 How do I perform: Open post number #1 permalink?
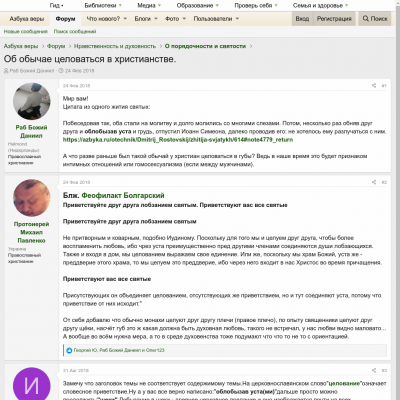tap(384, 86)
